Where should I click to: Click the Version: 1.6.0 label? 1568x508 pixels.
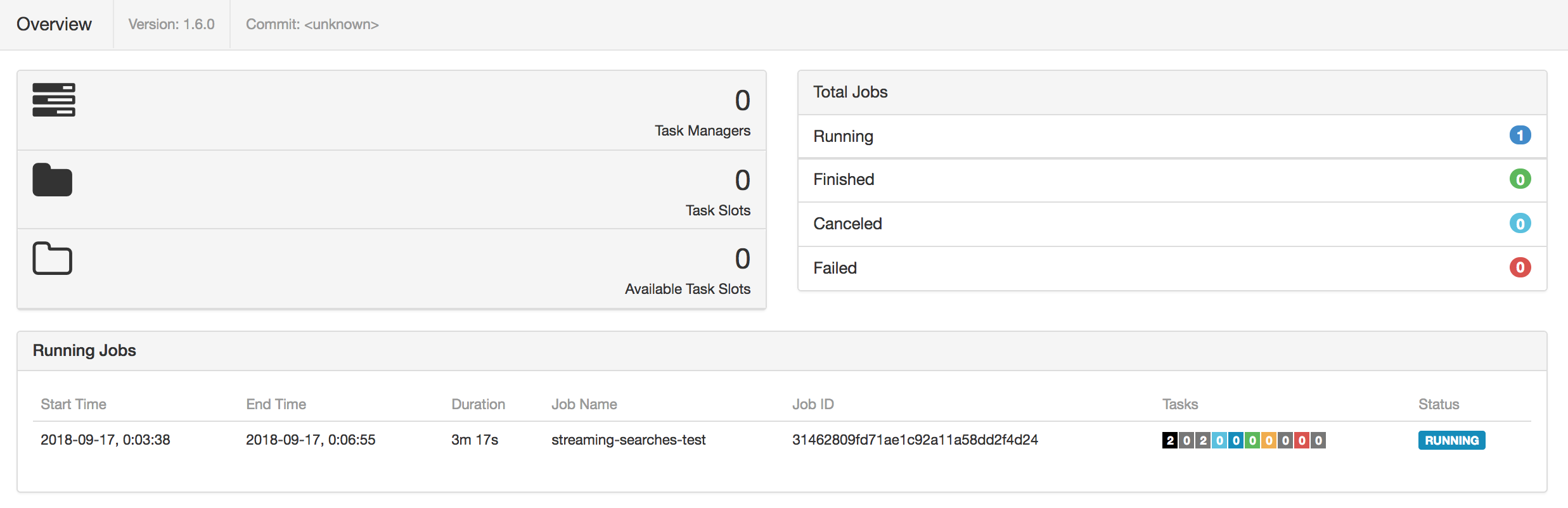click(171, 24)
